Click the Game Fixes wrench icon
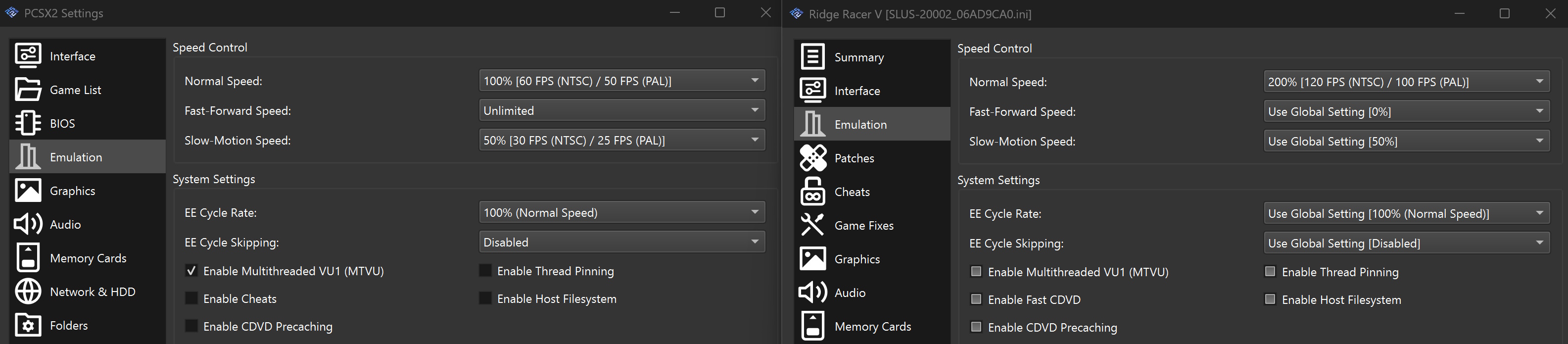The image size is (1568, 344). [812, 225]
